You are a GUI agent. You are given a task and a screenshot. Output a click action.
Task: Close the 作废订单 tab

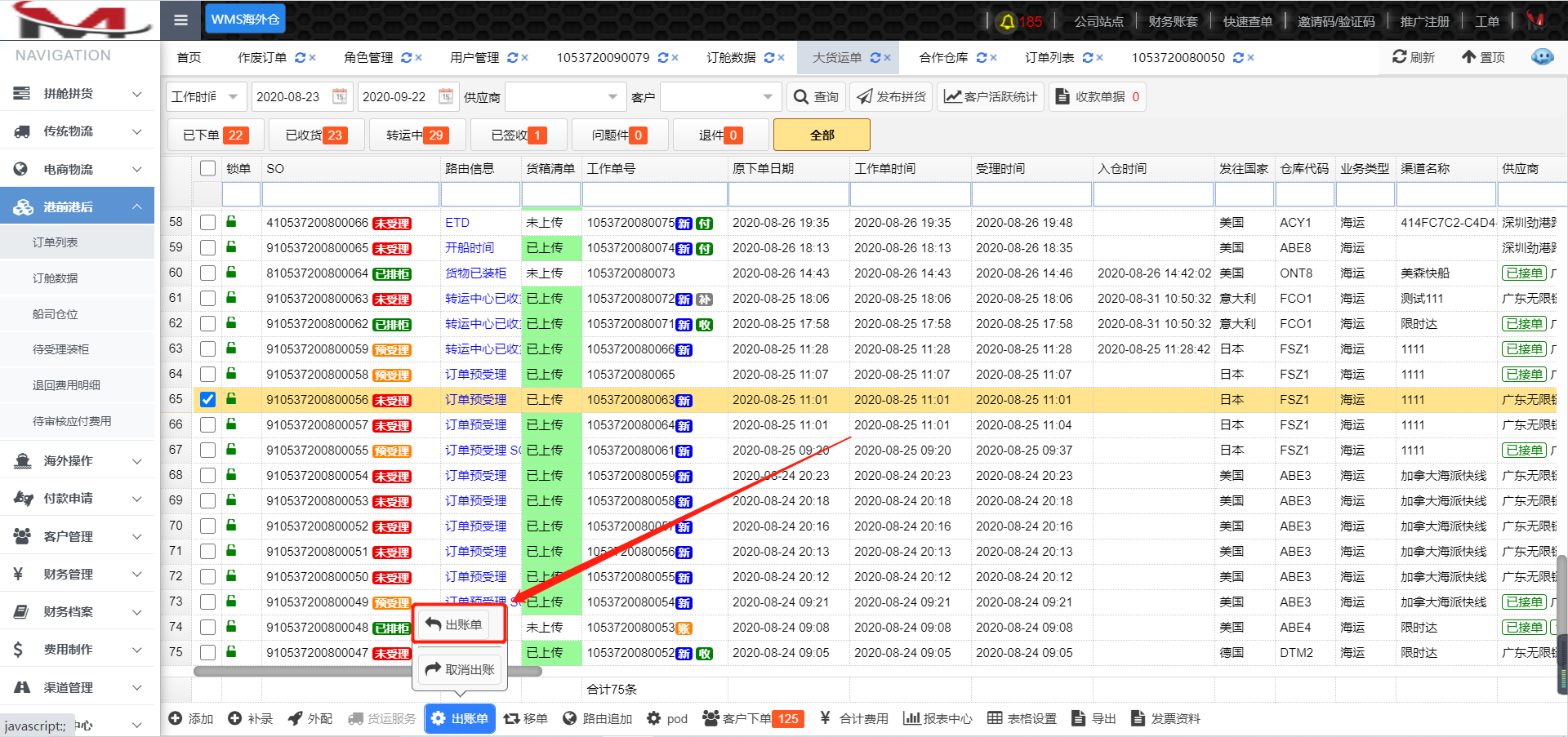pos(313,58)
